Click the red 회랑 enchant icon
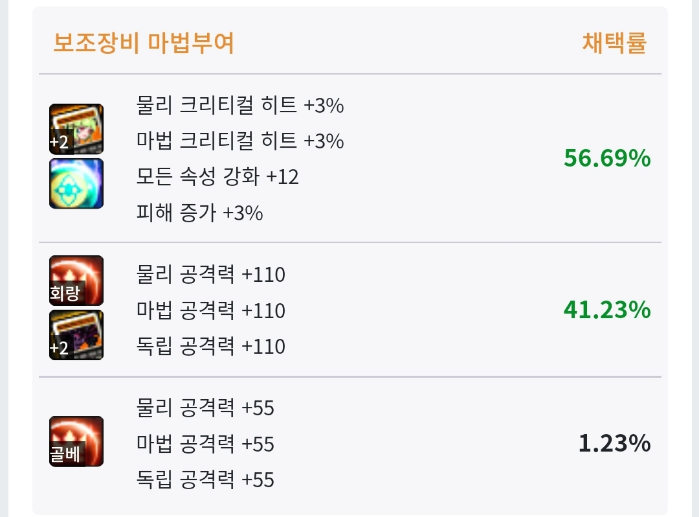 click(x=76, y=281)
